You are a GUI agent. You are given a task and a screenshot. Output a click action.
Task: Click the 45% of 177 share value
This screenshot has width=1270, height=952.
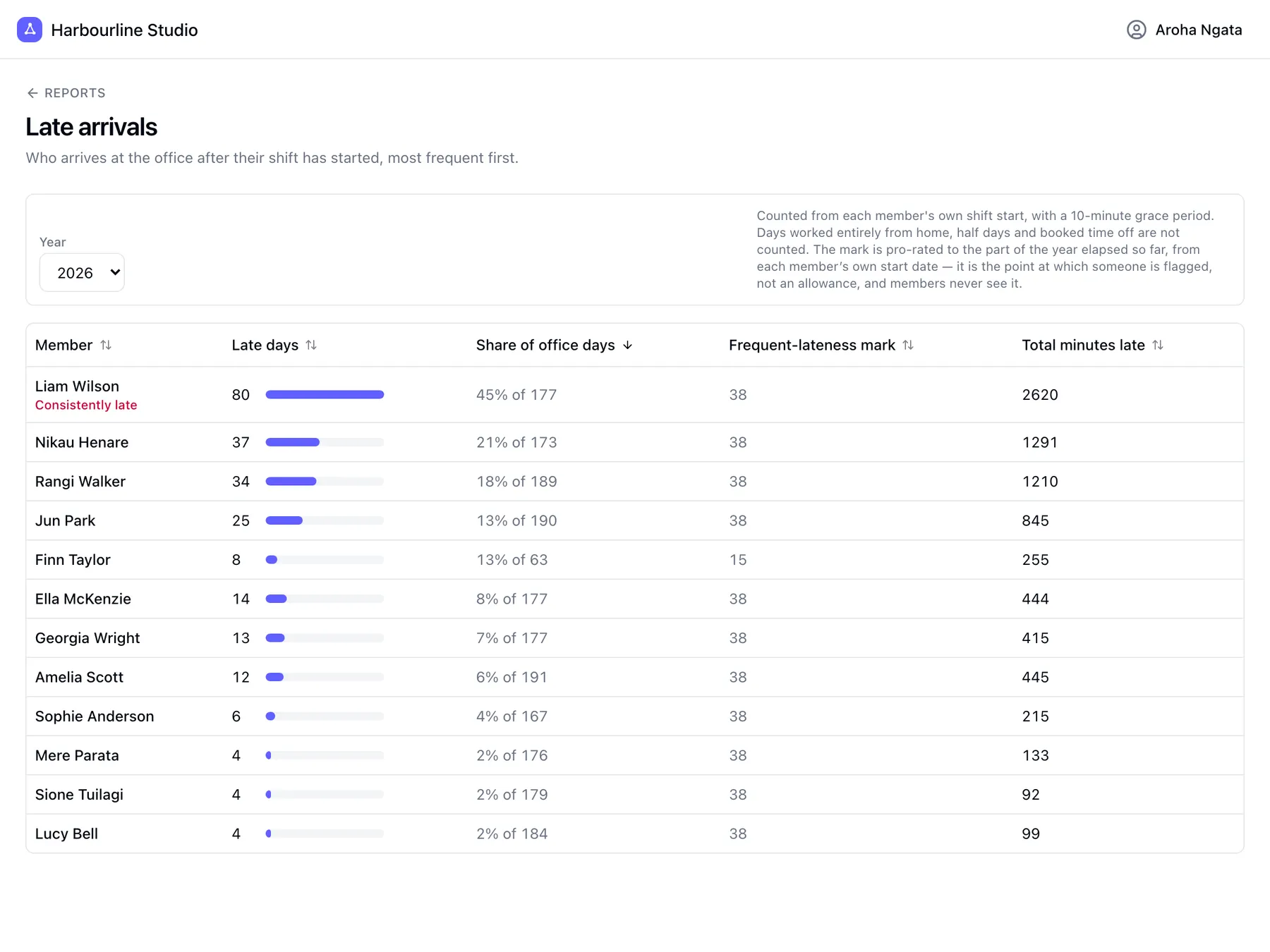(x=516, y=395)
